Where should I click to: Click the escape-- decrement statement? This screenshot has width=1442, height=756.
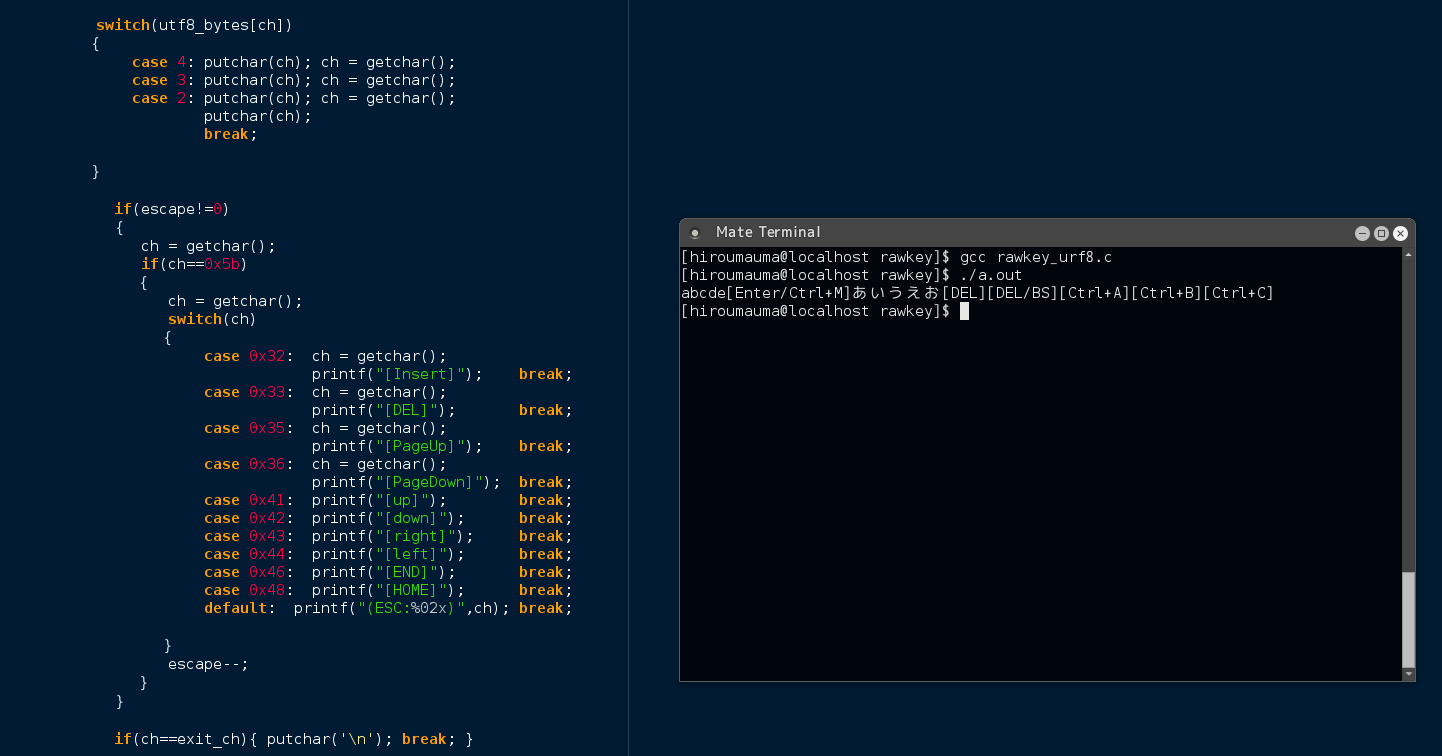[207, 663]
